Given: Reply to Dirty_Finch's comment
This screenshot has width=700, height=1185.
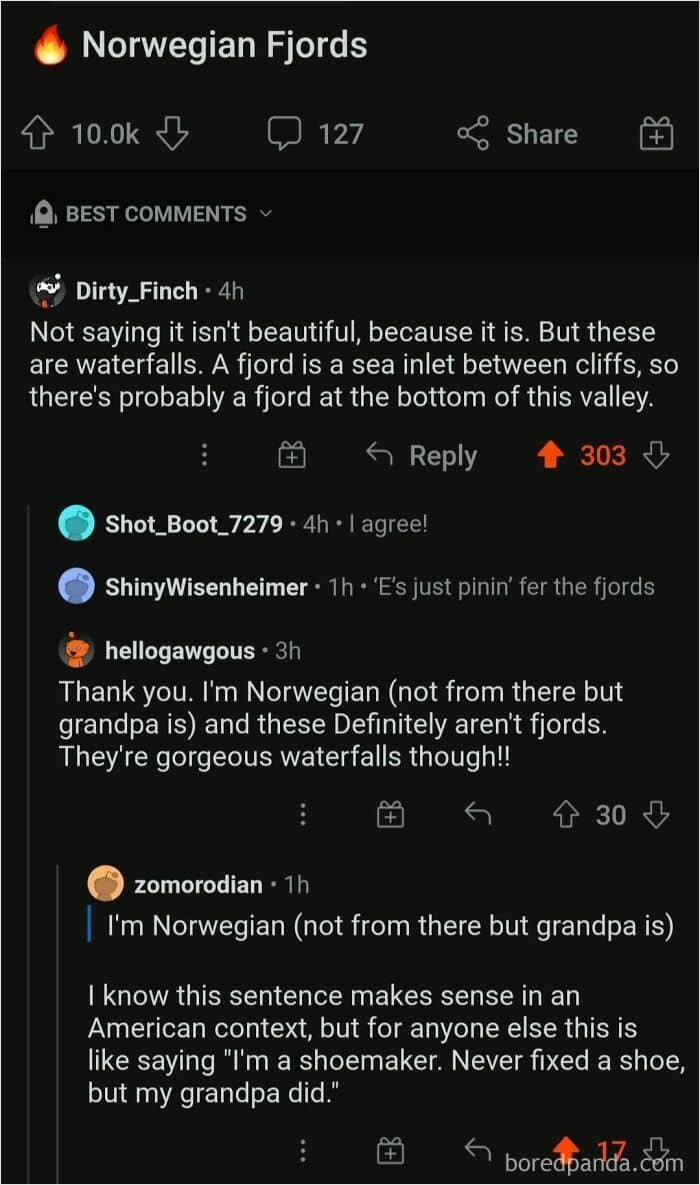Looking at the screenshot, I should [x=422, y=456].
